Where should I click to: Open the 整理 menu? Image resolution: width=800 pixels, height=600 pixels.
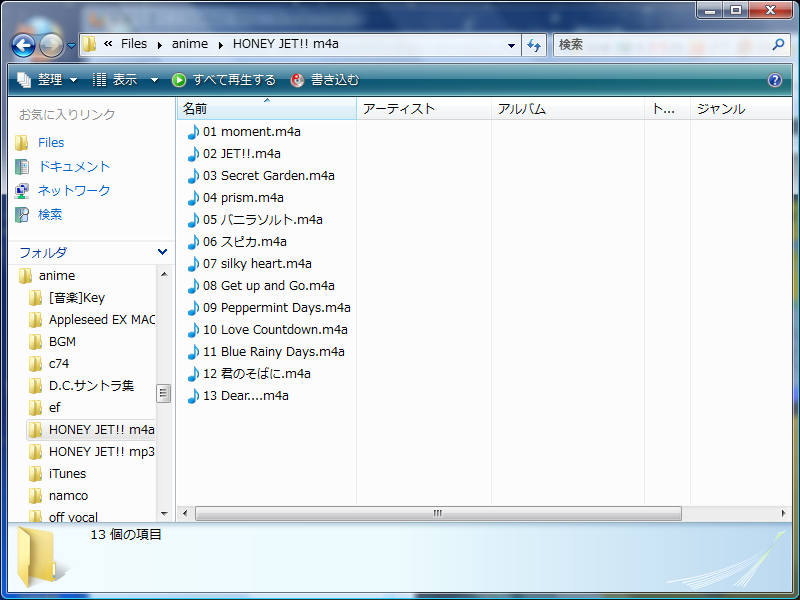47,80
